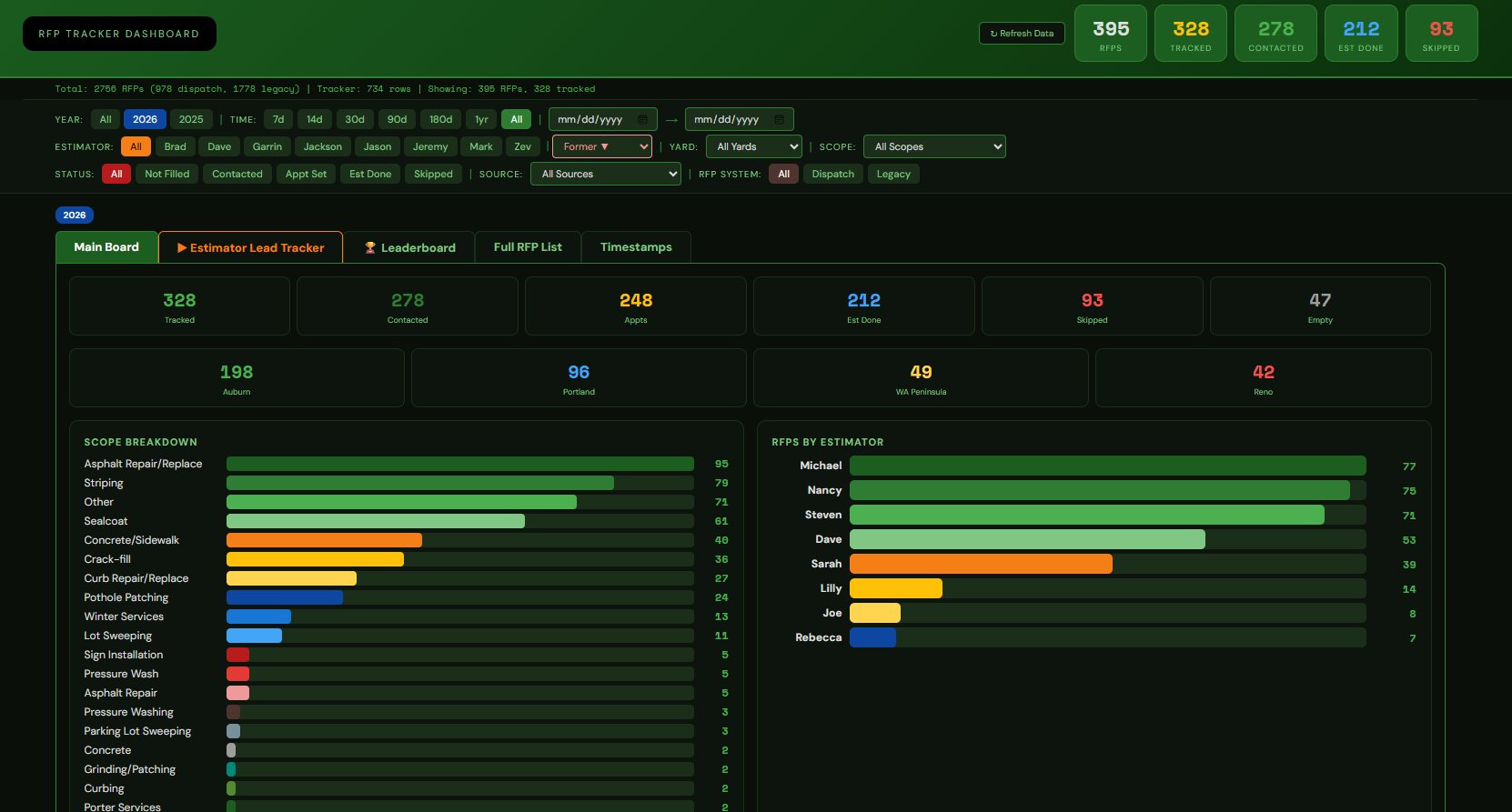
Task: Click the 248 Appts stat card
Action: pyautogui.click(x=636, y=306)
